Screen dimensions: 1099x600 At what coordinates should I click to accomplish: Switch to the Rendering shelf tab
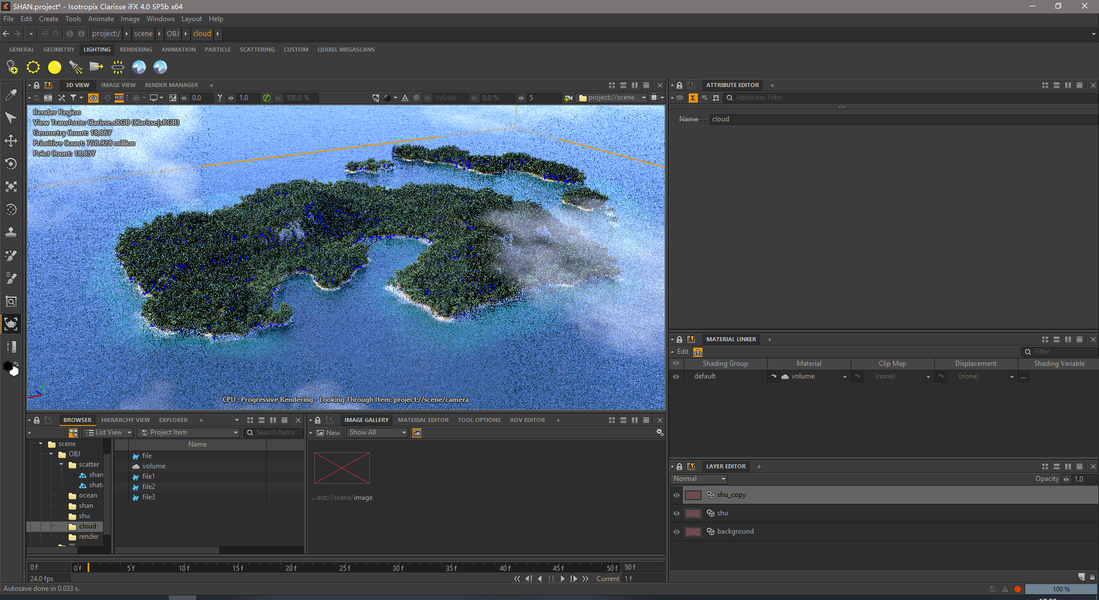tap(136, 49)
